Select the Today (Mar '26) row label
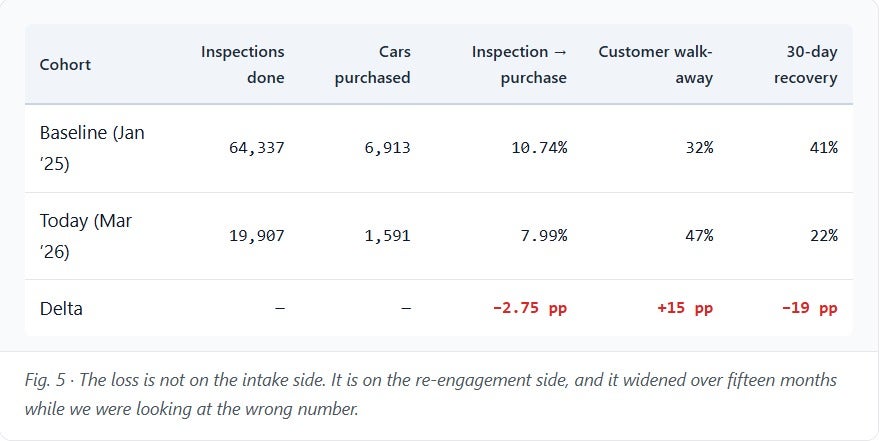This screenshot has width=884, height=441. [x=86, y=236]
